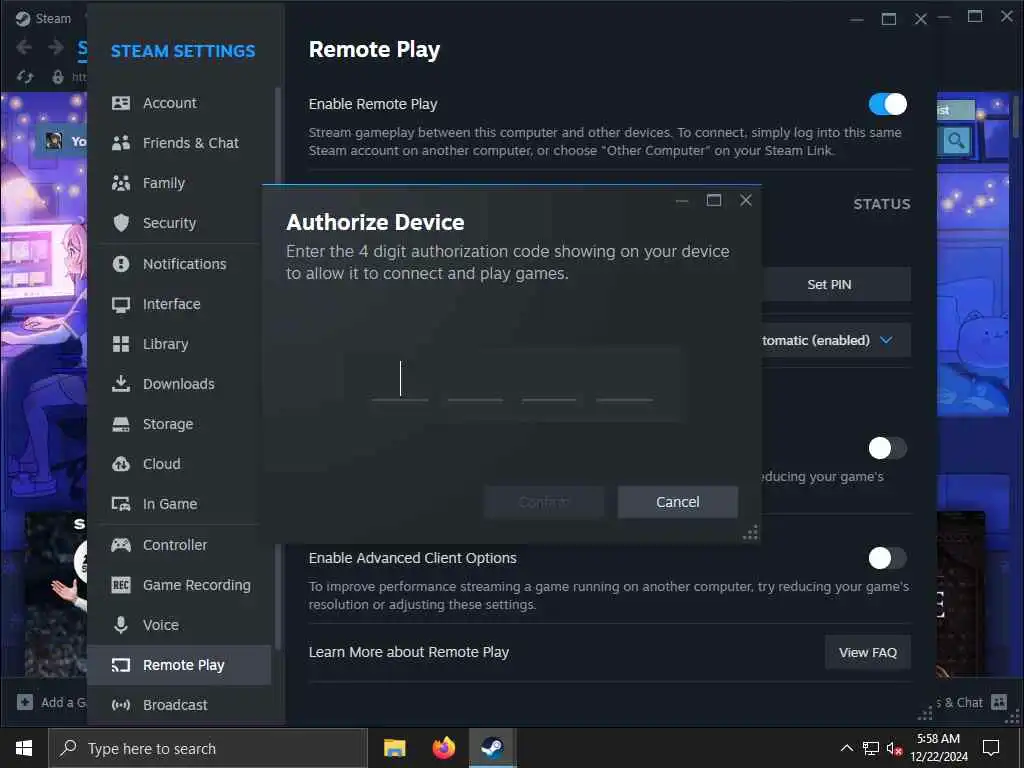Toggle Enable Advanced Client Options switch
The width and height of the screenshot is (1024, 768).
(x=888, y=558)
